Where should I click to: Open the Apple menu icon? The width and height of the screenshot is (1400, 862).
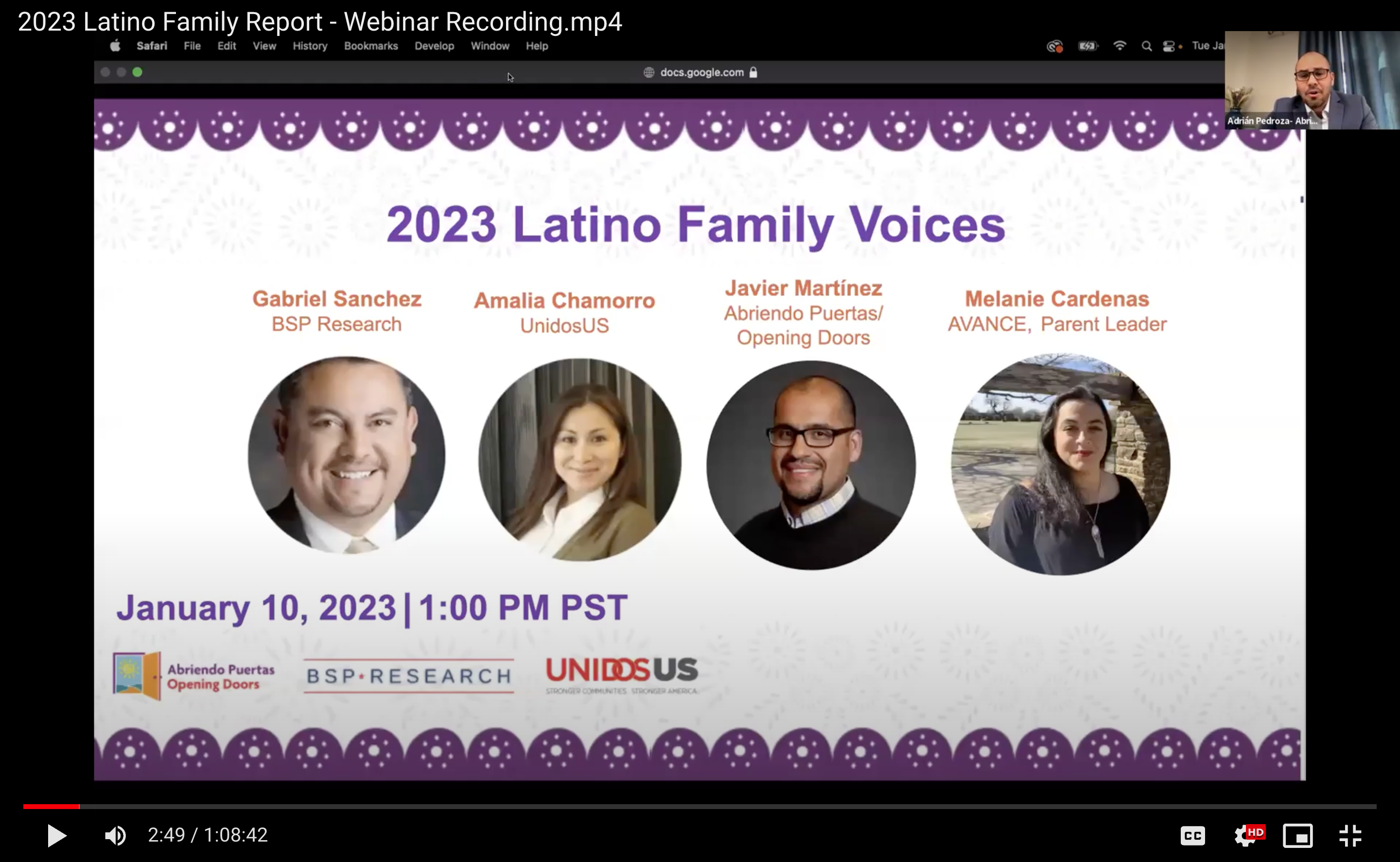[115, 46]
